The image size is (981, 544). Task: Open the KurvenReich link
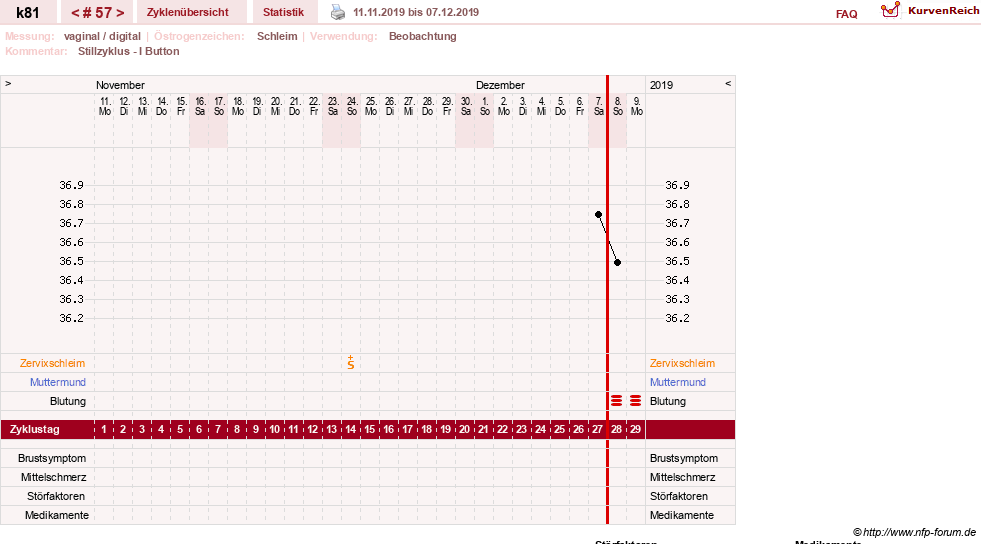[x=943, y=11]
